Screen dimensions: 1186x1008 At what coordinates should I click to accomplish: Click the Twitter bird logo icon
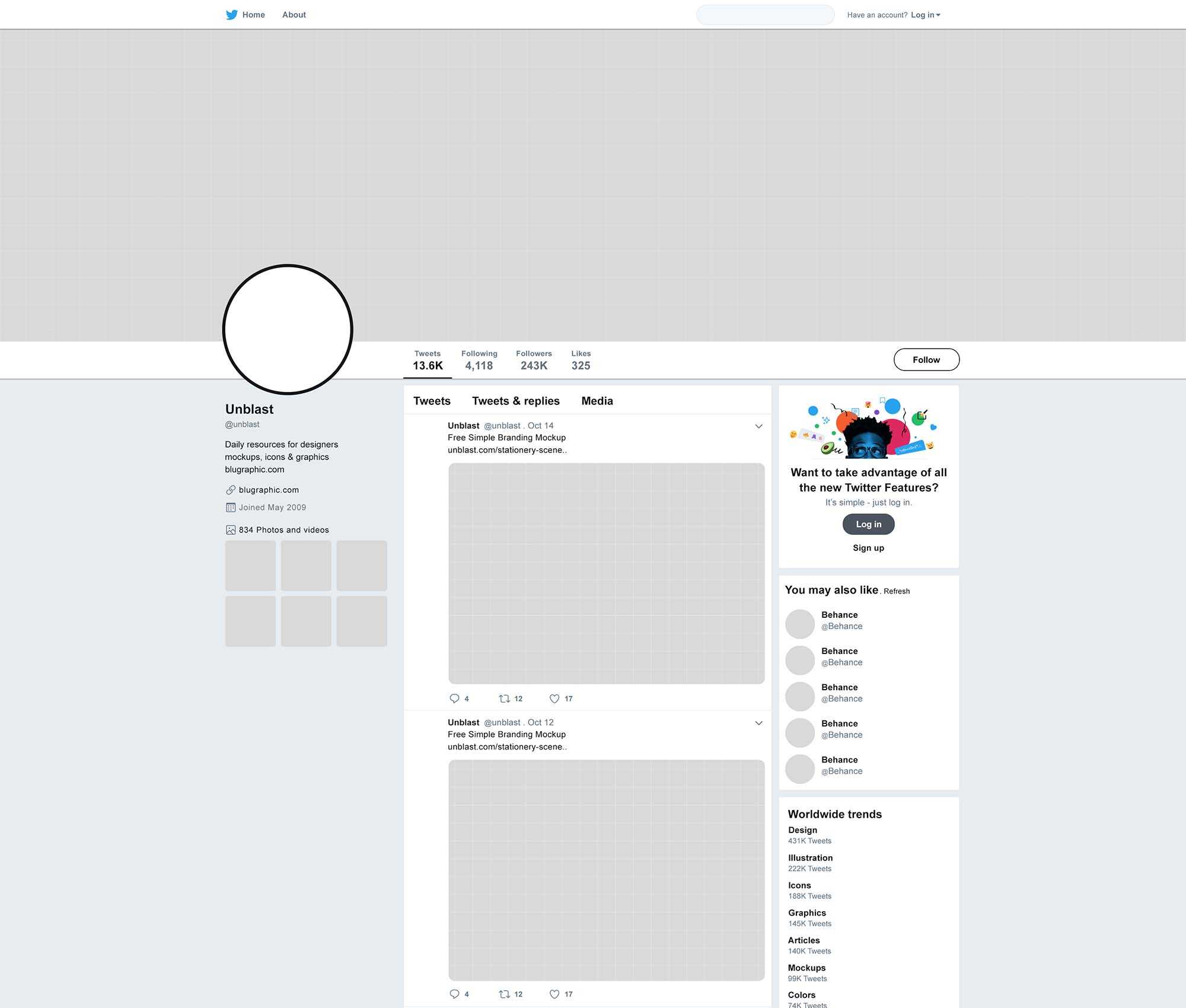(231, 14)
